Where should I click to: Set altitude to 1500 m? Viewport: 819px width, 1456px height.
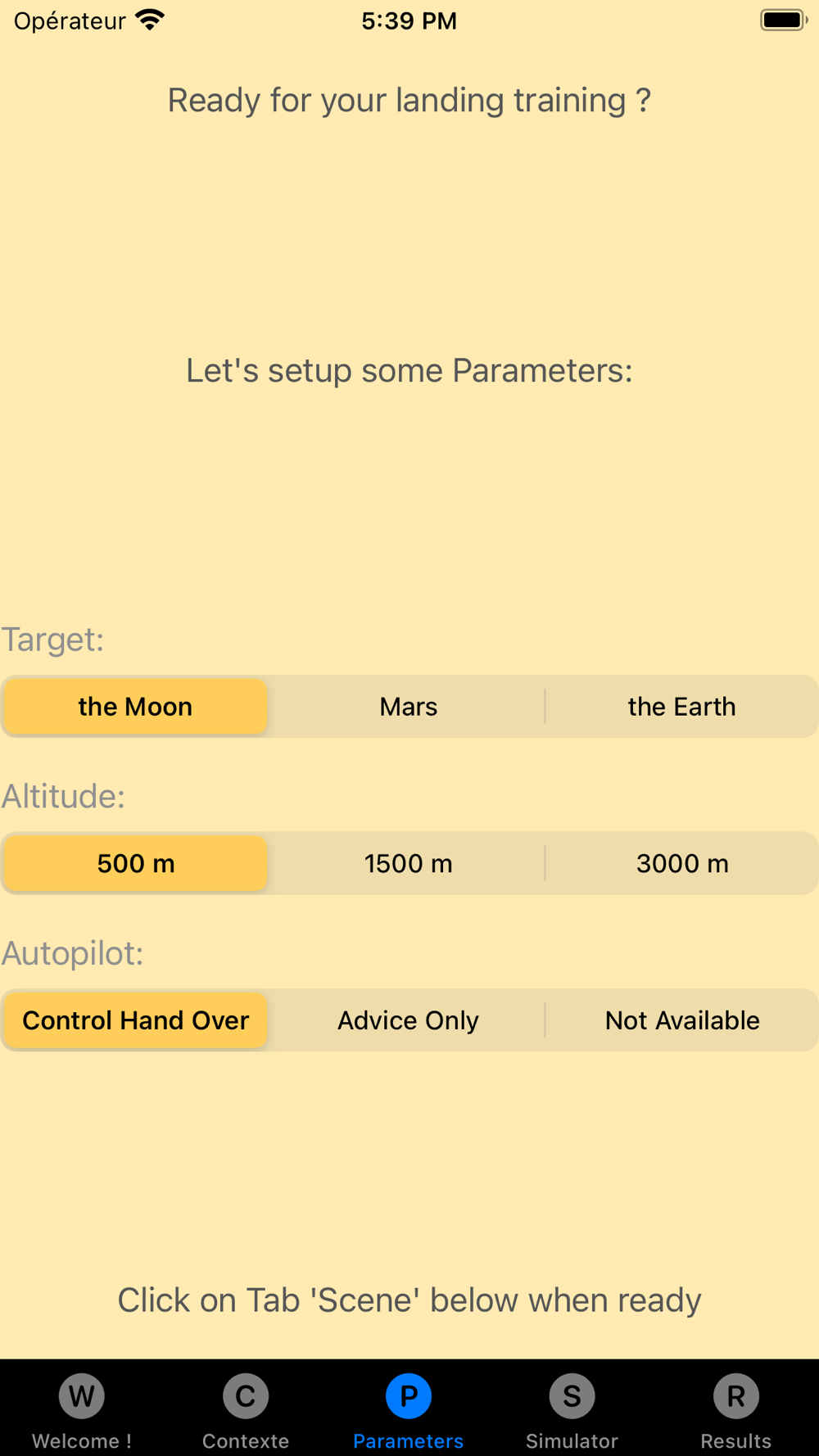pyautogui.click(x=409, y=864)
